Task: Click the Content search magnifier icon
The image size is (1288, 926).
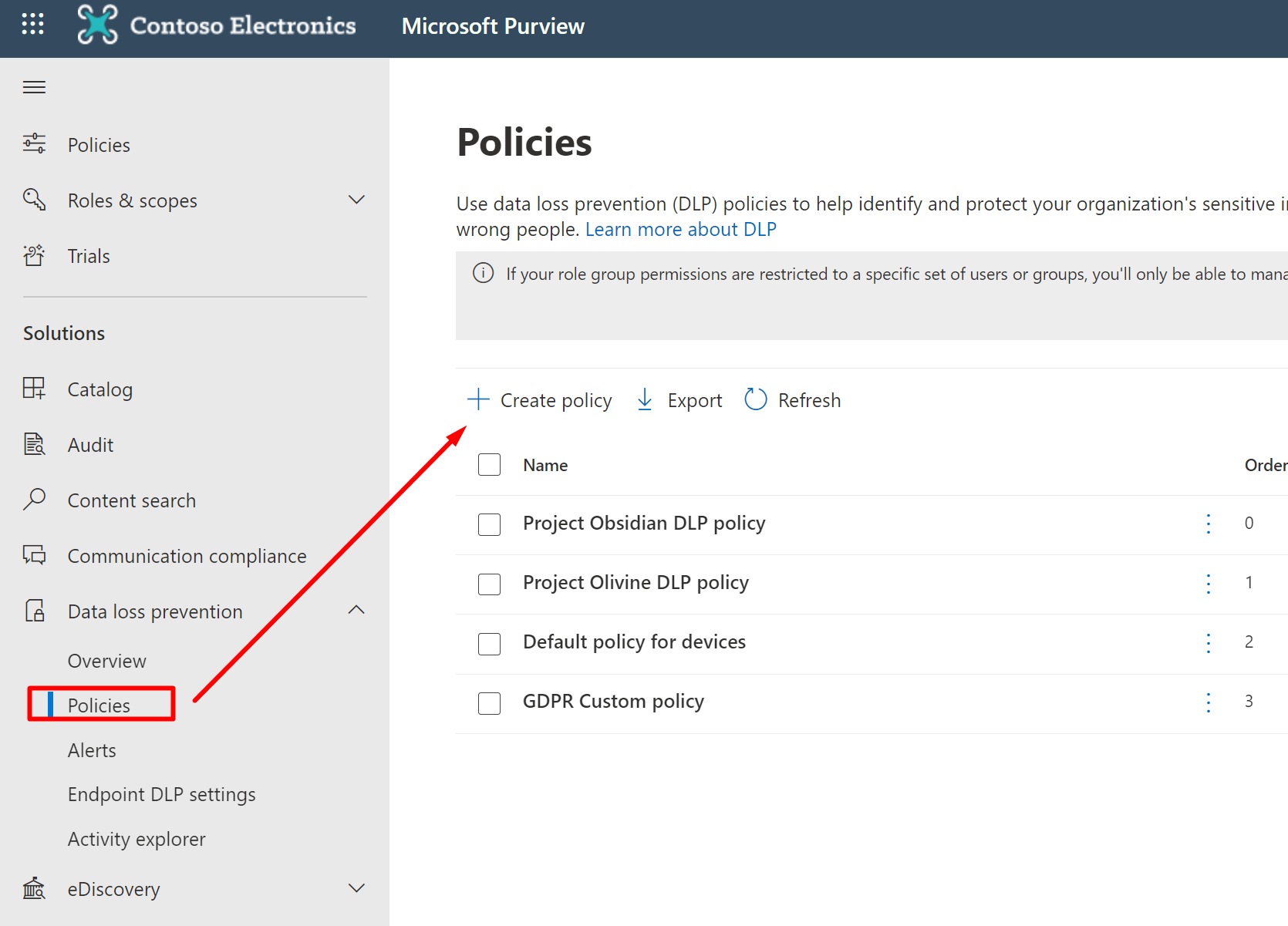Action: 34,500
